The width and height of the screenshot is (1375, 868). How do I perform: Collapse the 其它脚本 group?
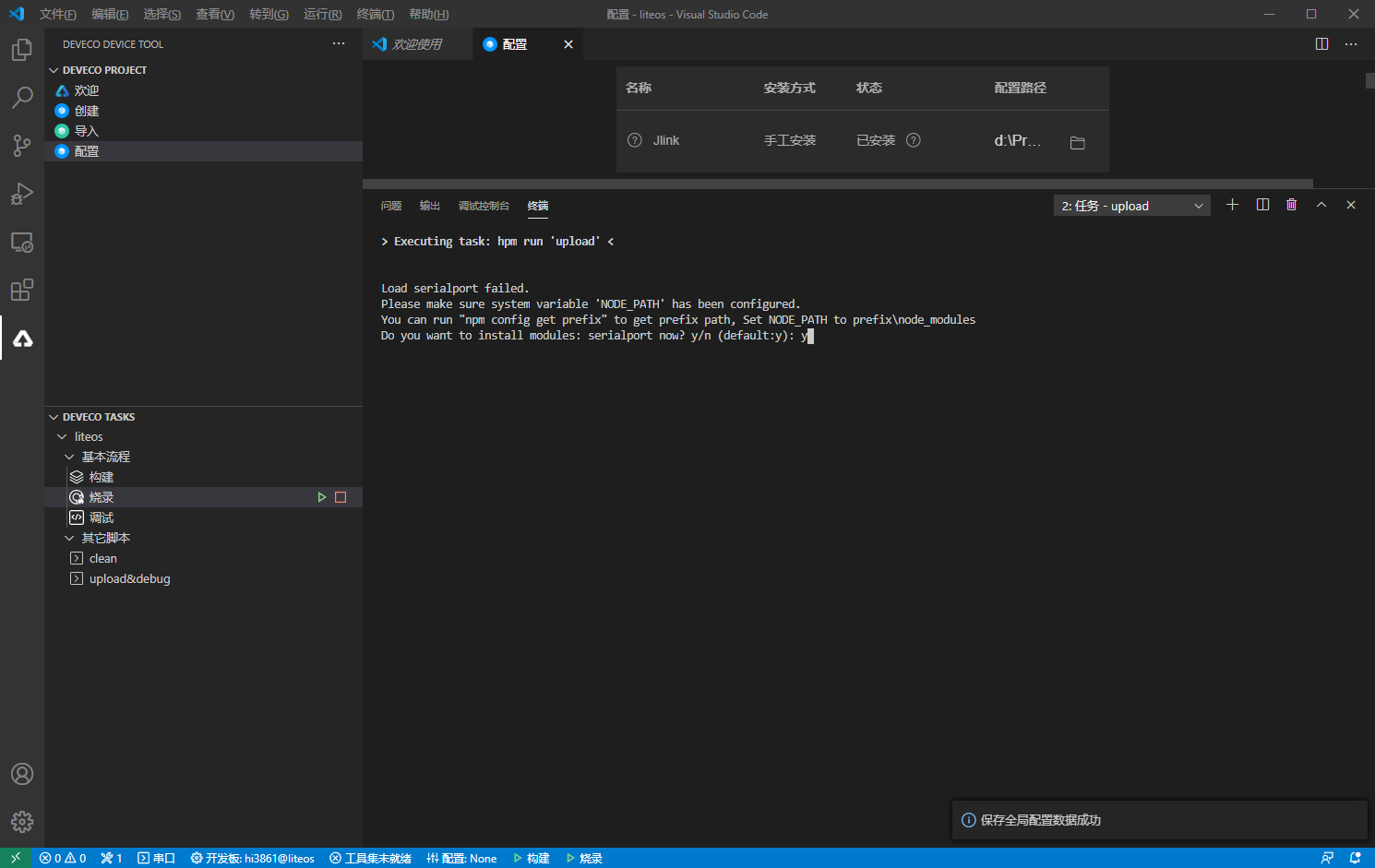69,538
